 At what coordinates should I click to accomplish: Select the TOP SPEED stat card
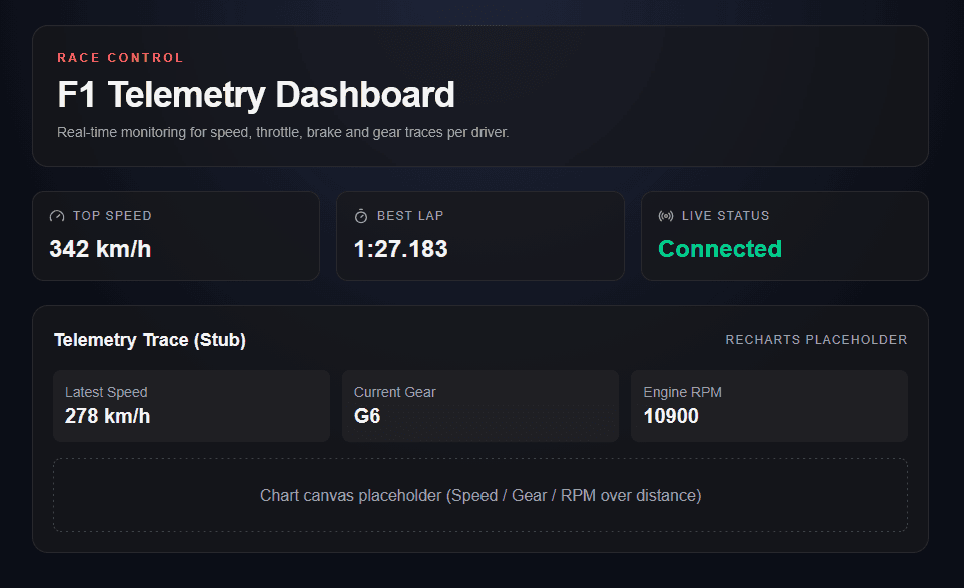(176, 236)
